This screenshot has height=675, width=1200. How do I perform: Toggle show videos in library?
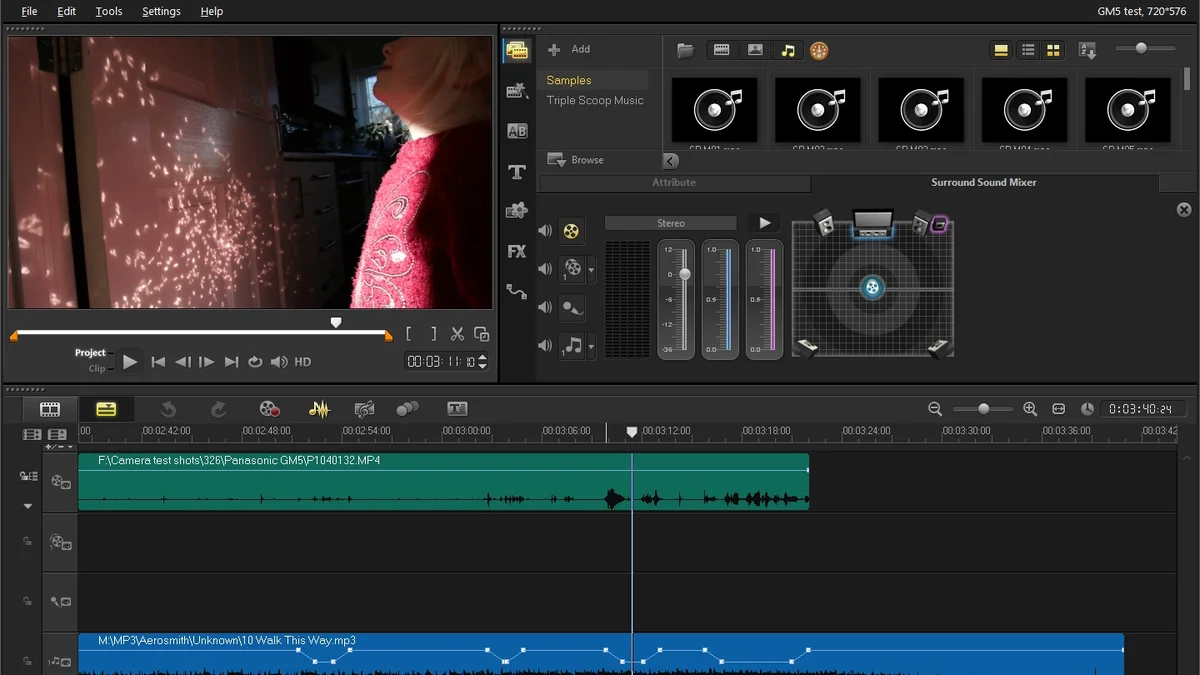[721, 50]
